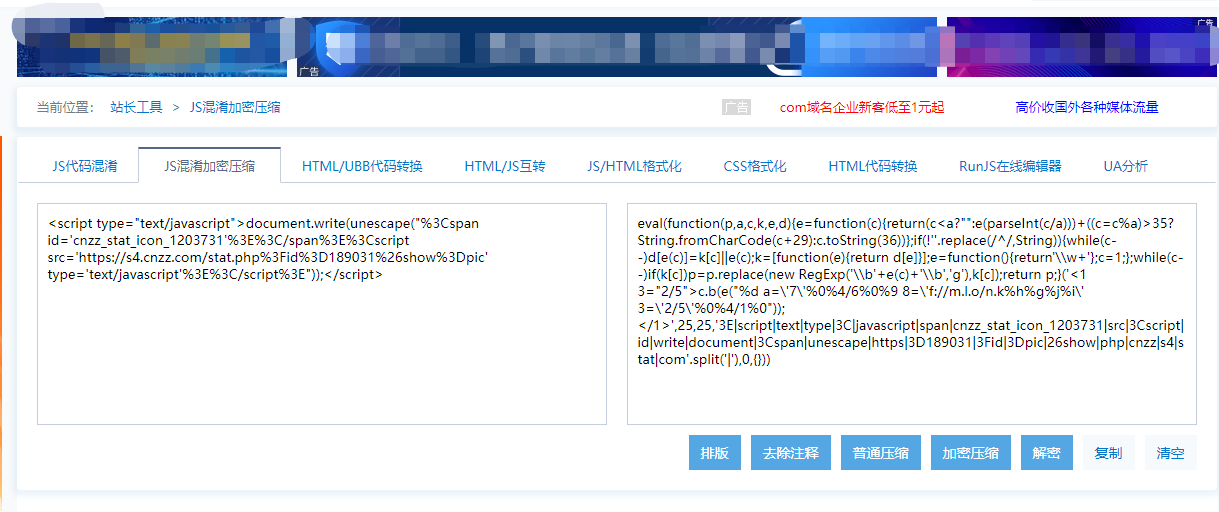
Task: Click the JS混淆加密压缩 breadcrumb link
Action: (235, 107)
